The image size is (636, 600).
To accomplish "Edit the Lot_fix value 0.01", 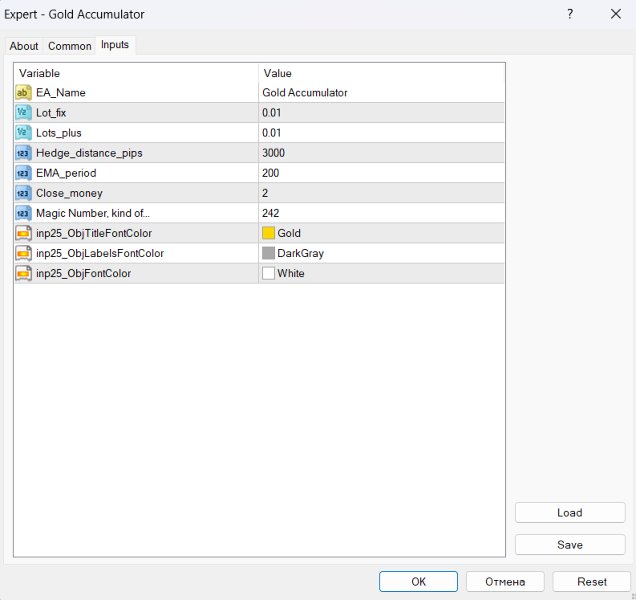I will pyautogui.click(x=381, y=112).
